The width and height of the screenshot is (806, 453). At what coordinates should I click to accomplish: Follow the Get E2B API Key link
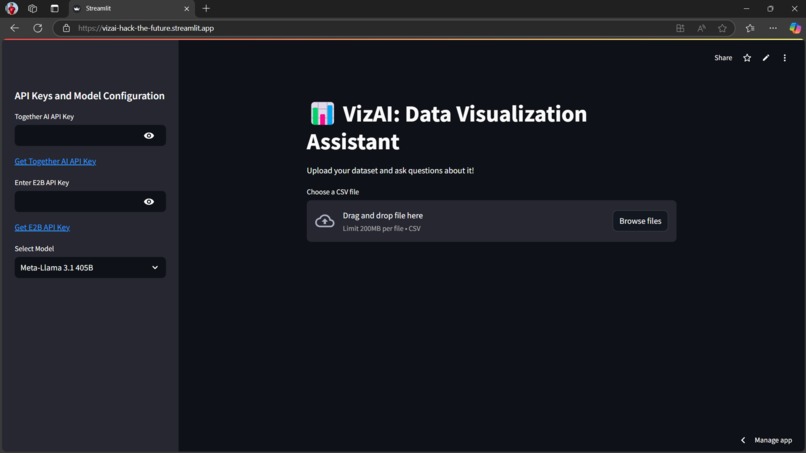(42, 227)
